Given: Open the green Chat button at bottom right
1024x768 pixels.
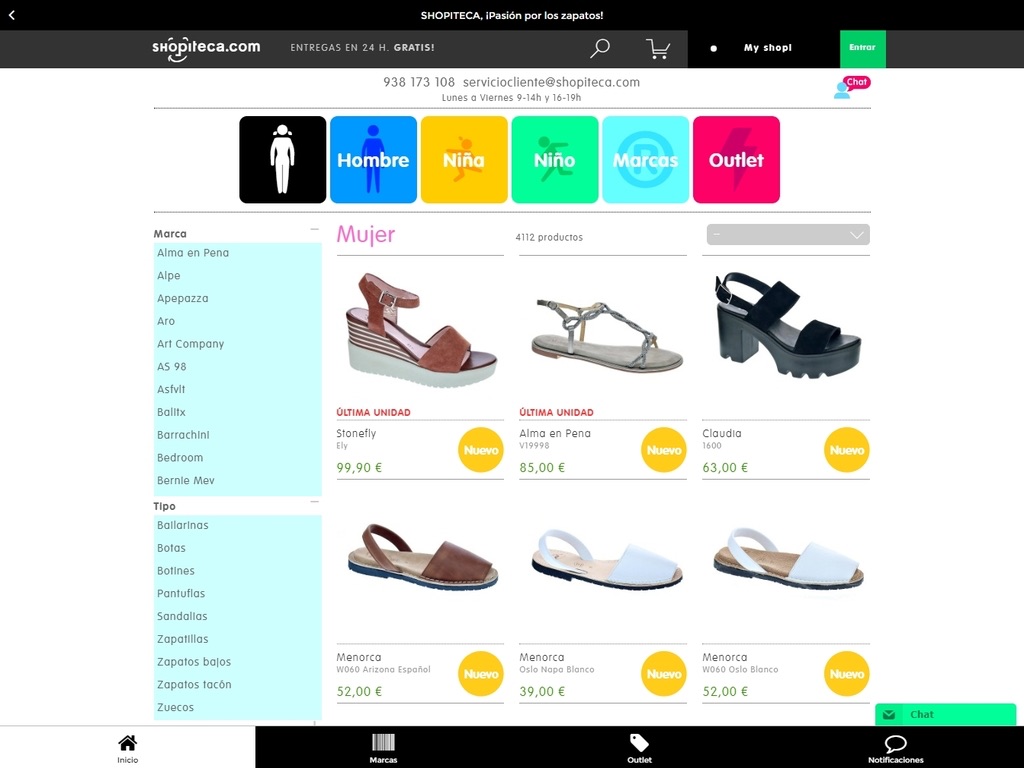Looking at the screenshot, I should 945,714.
